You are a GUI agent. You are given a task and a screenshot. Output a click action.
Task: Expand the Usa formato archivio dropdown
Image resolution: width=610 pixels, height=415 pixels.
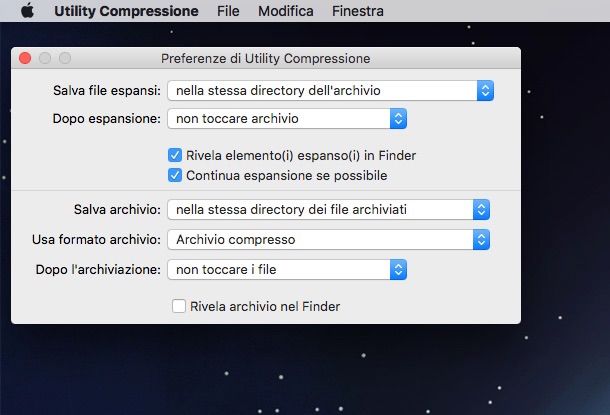point(320,239)
